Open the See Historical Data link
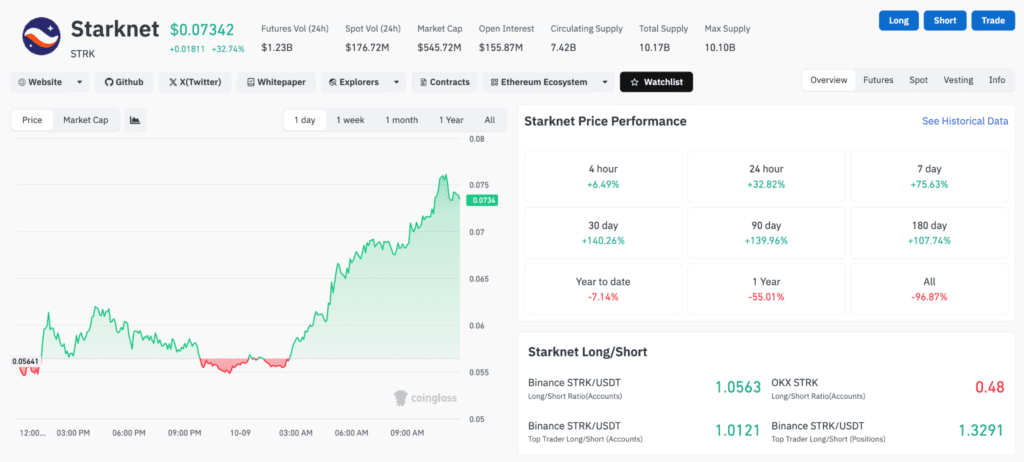The width and height of the screenshot is (1024, 462). [965, 122]
